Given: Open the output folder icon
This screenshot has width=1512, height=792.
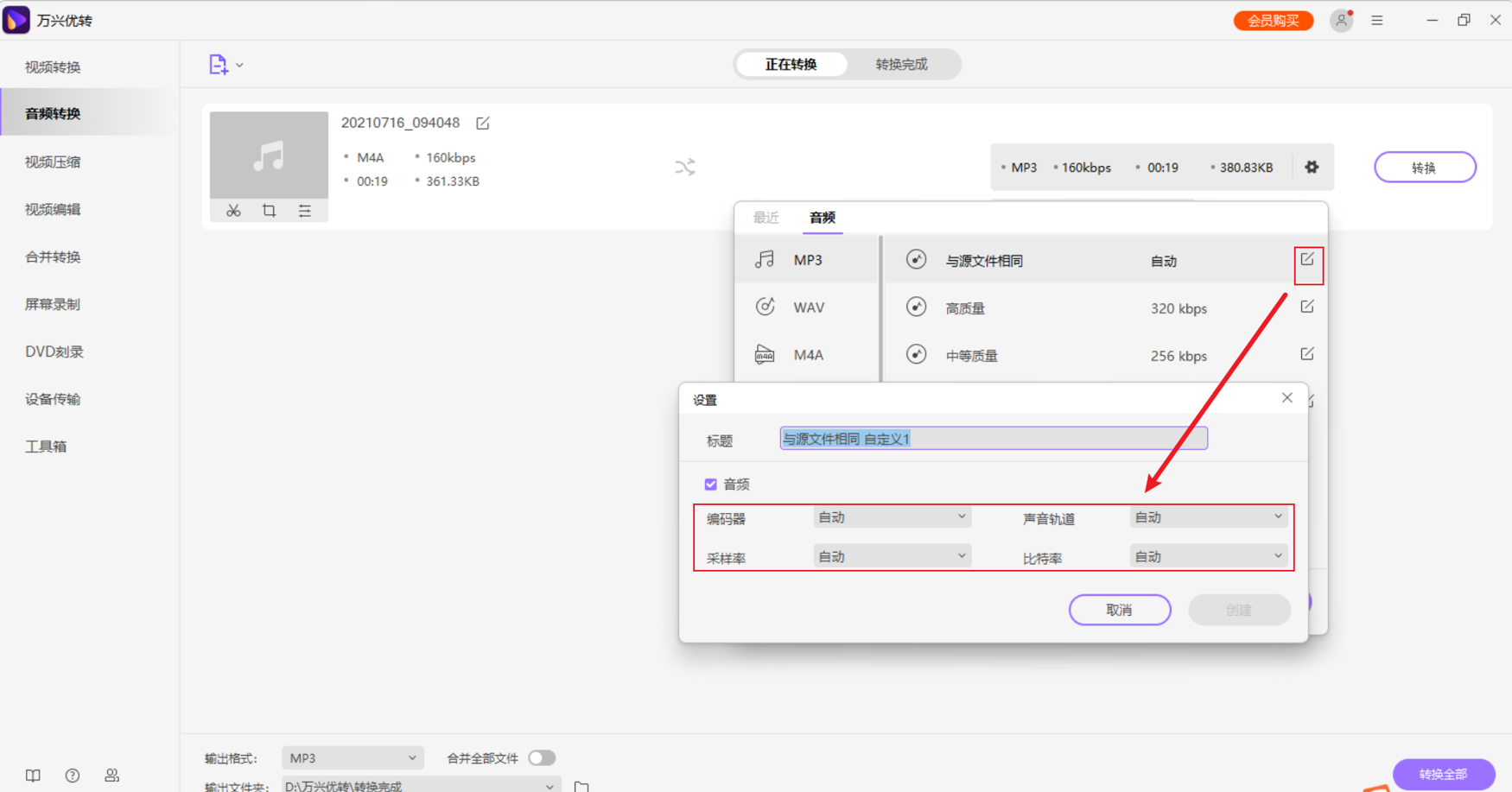Looking at the screenshot, I should tap(581, 786).
